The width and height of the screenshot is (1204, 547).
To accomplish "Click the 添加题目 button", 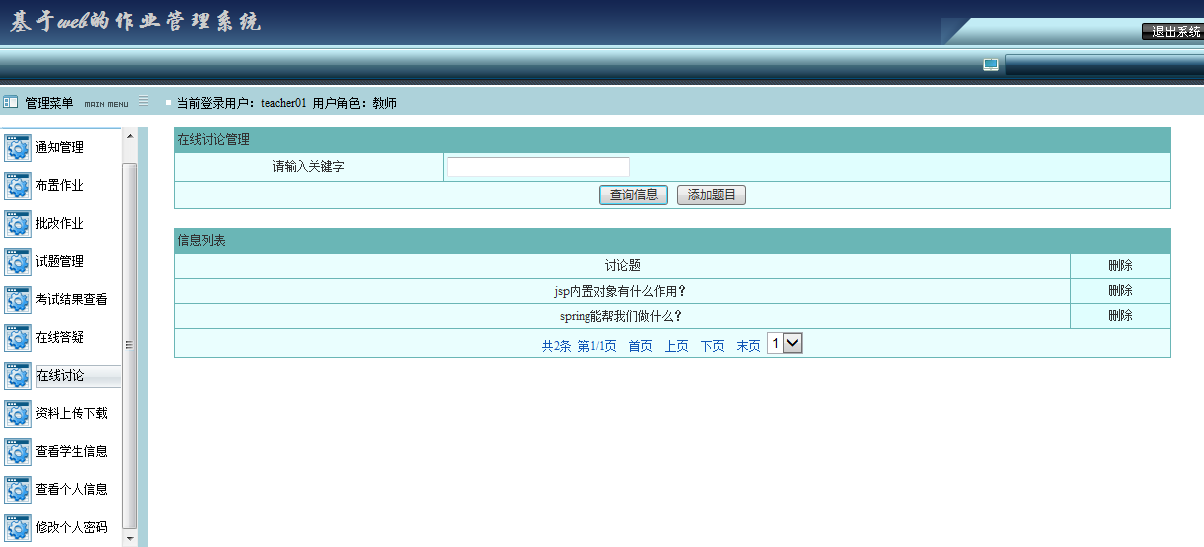I will 711,195.
